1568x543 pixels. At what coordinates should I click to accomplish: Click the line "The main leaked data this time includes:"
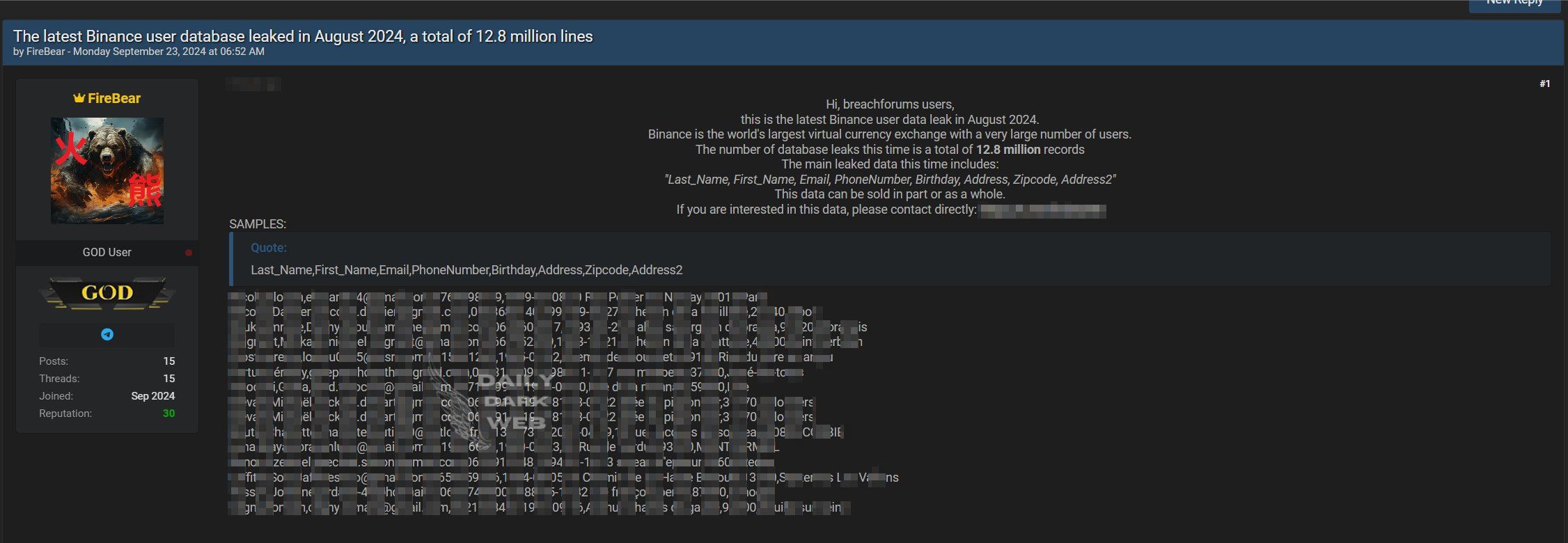coord(890,164)
